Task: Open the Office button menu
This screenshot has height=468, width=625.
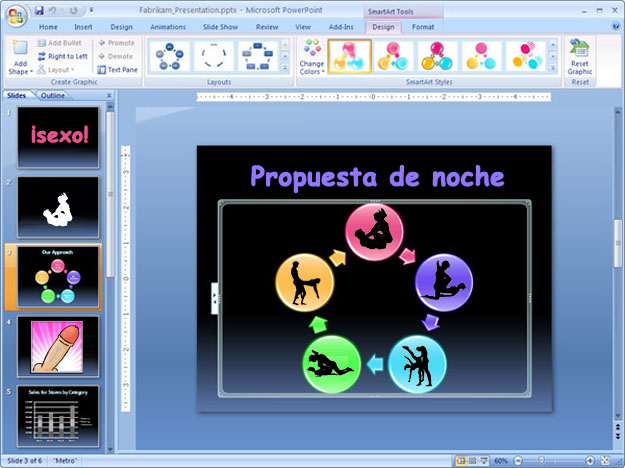Action: tap(16, 16)
